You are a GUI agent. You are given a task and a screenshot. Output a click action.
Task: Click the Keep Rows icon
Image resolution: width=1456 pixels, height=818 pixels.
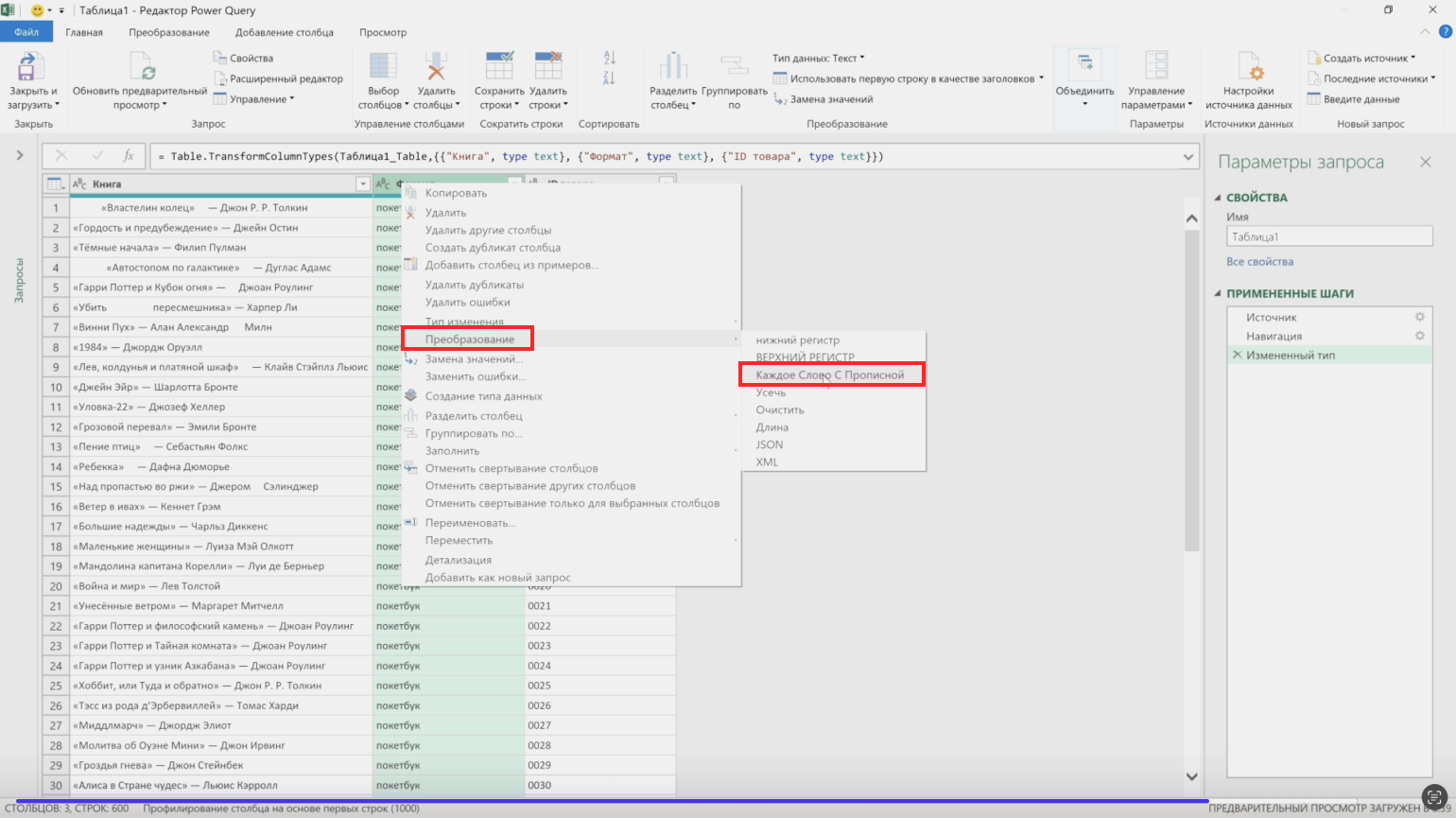[499, 67]
